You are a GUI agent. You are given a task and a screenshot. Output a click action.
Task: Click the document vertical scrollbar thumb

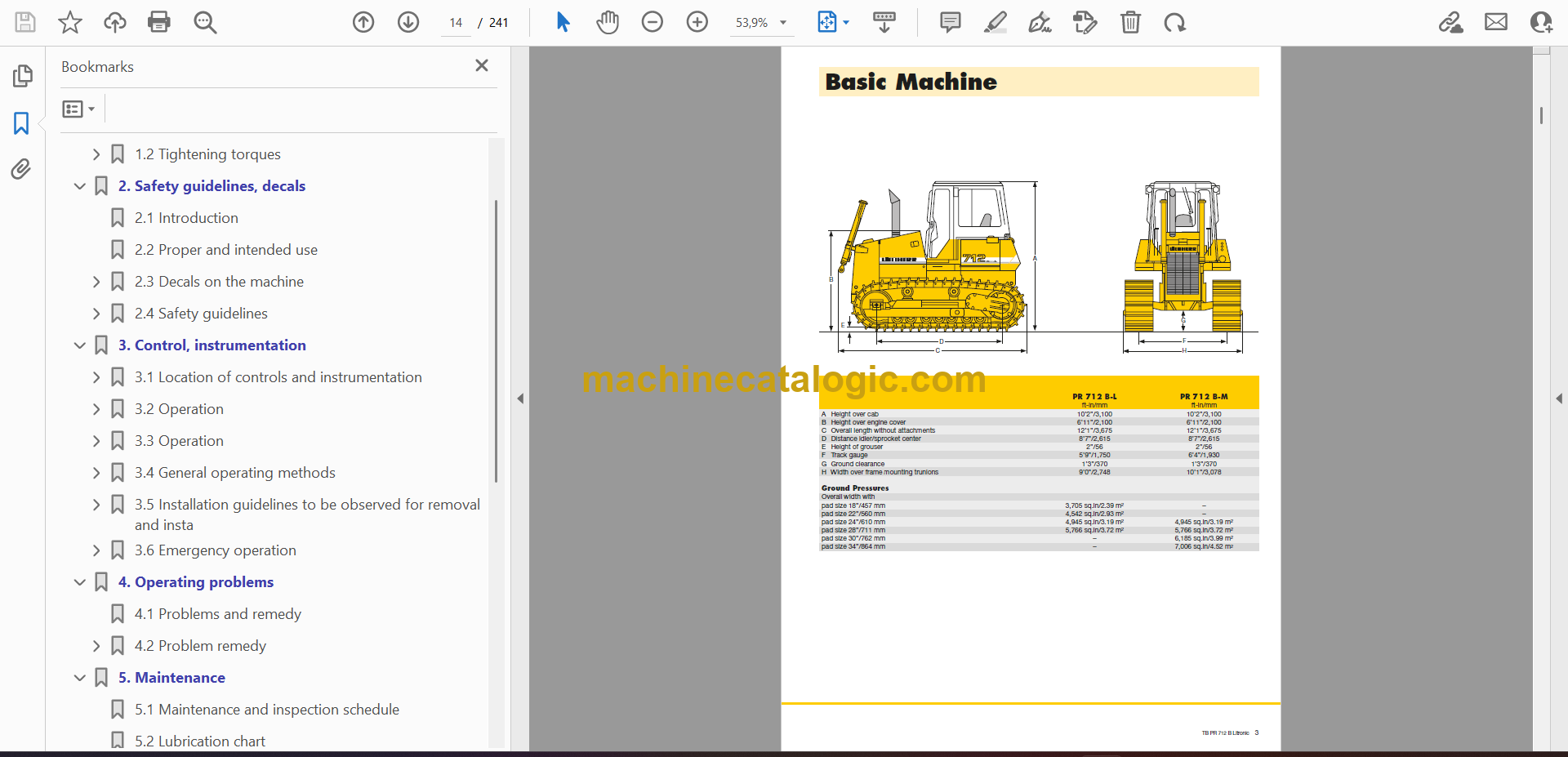click(x=1541, y=116)
